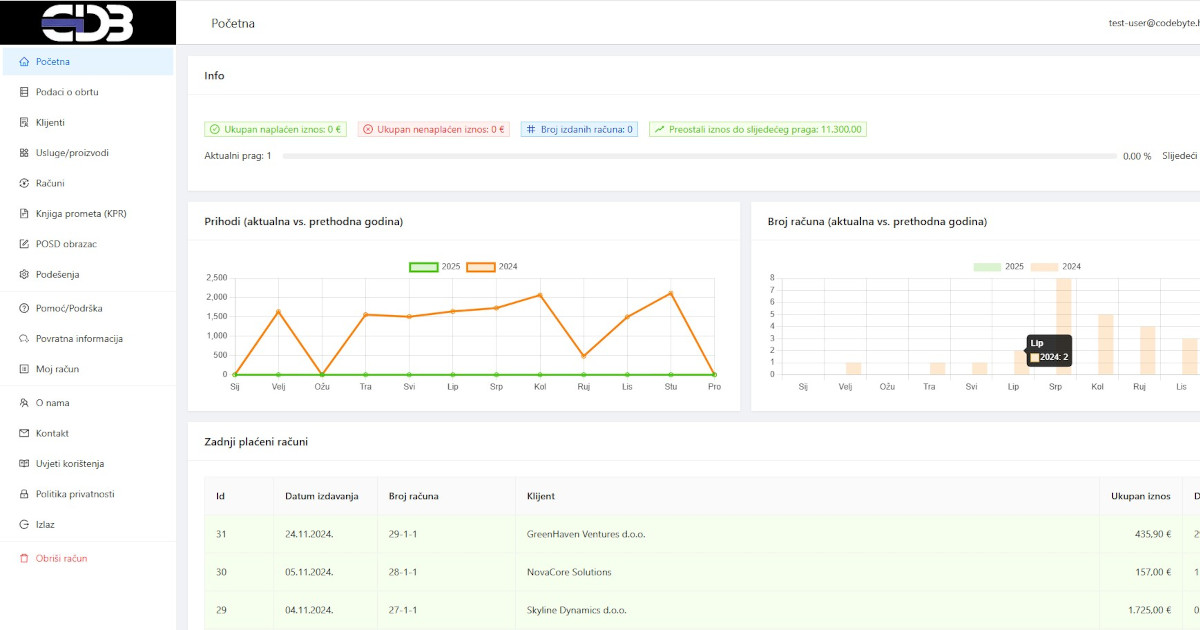
Task: Click the Računi sidebar icon
Action: [x=24, y=184]
